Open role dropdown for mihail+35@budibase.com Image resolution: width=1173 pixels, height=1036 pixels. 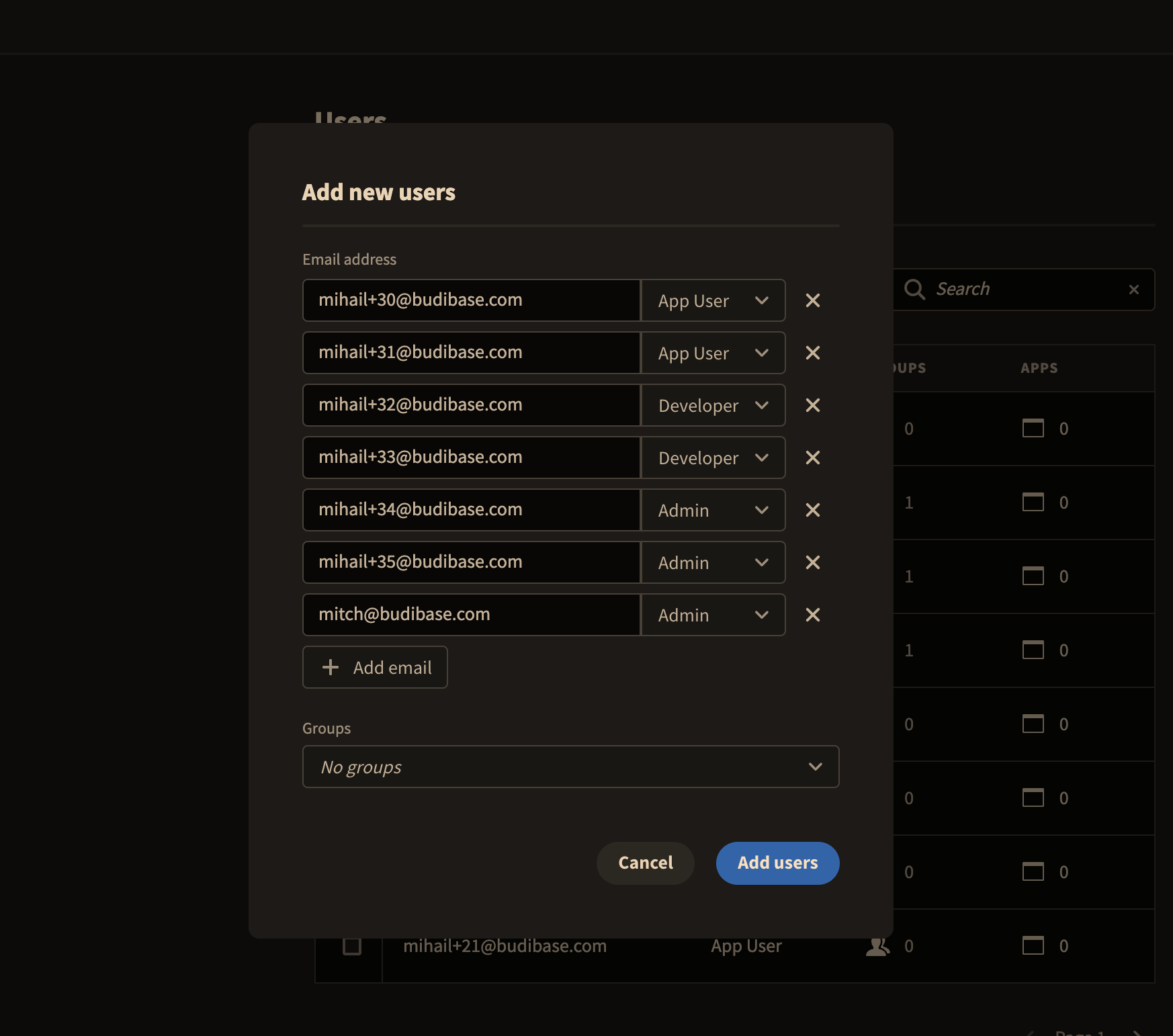pyautogui.click(x=713, y=562)
